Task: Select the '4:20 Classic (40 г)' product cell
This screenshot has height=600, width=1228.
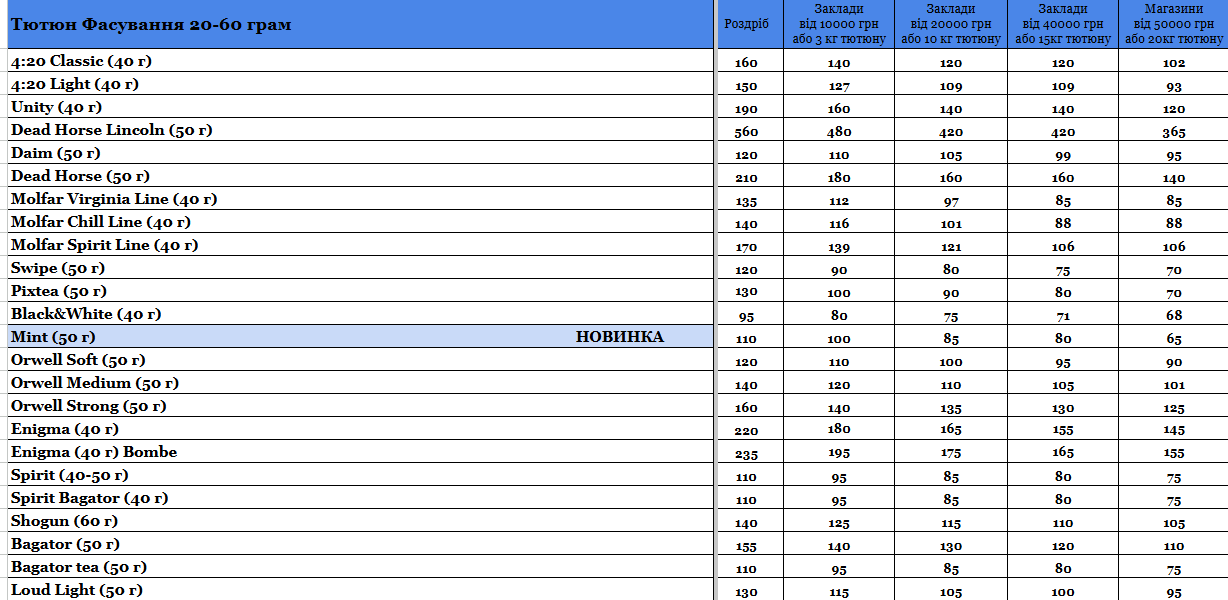Action: click(361, 61)
